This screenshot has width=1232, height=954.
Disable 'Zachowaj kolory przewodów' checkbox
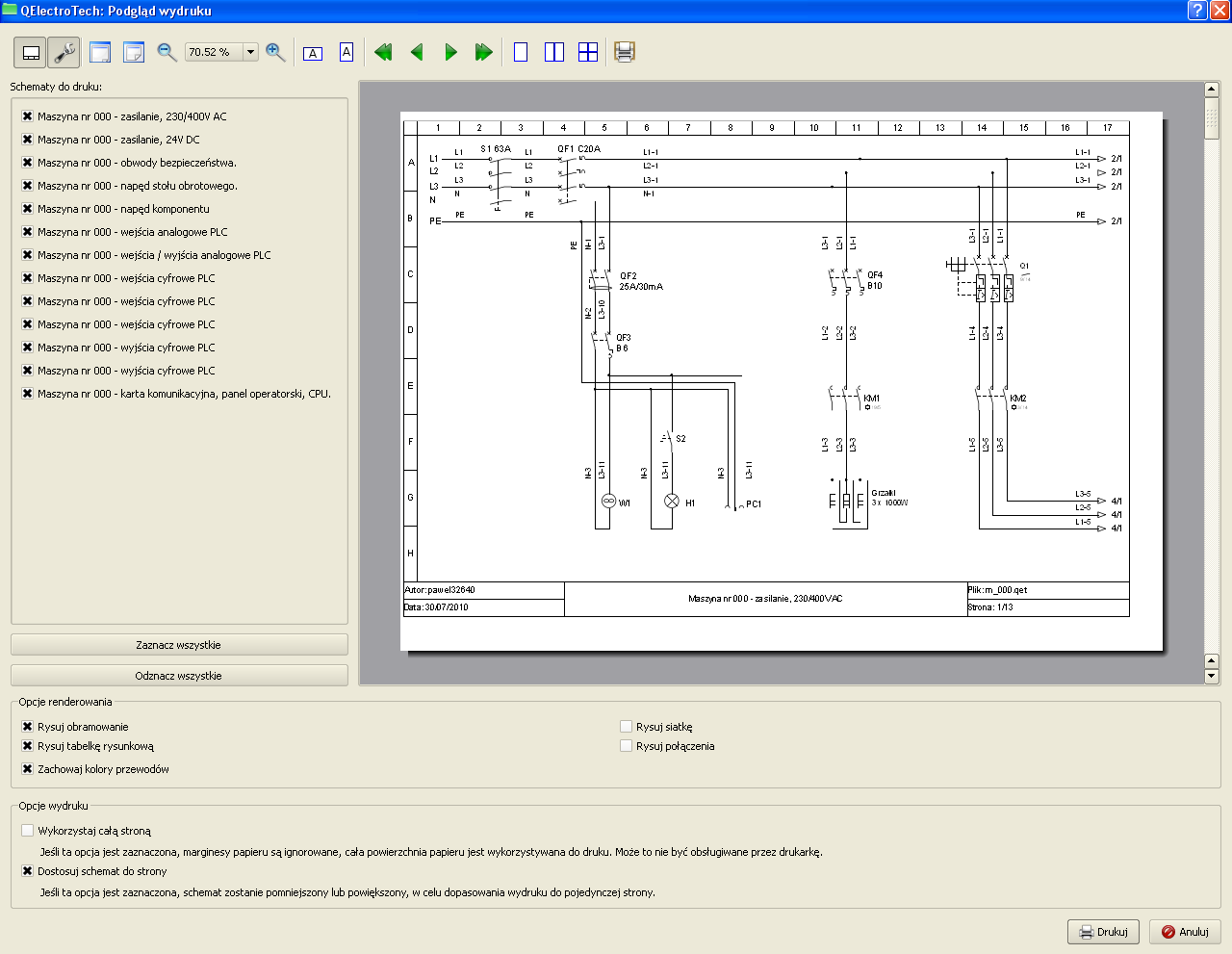click(28, 769)
